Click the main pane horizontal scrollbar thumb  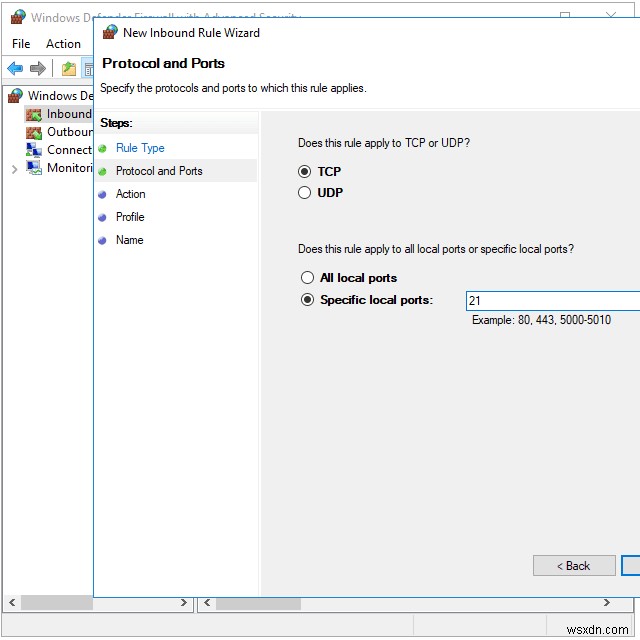pos(258,603)
